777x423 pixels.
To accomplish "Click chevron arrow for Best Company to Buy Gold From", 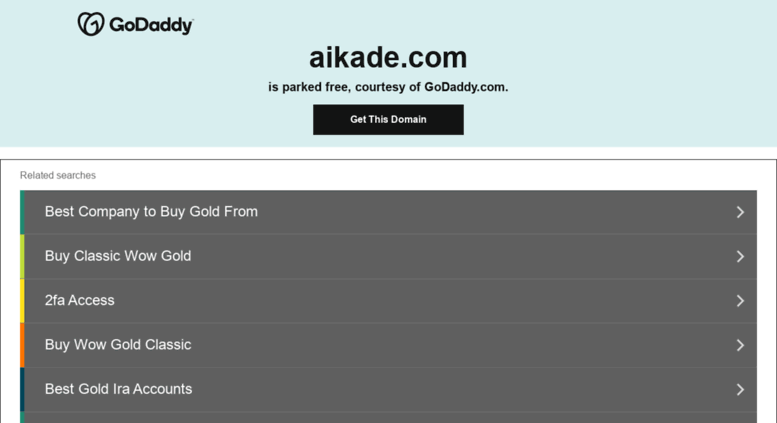I will click(740, 212).
